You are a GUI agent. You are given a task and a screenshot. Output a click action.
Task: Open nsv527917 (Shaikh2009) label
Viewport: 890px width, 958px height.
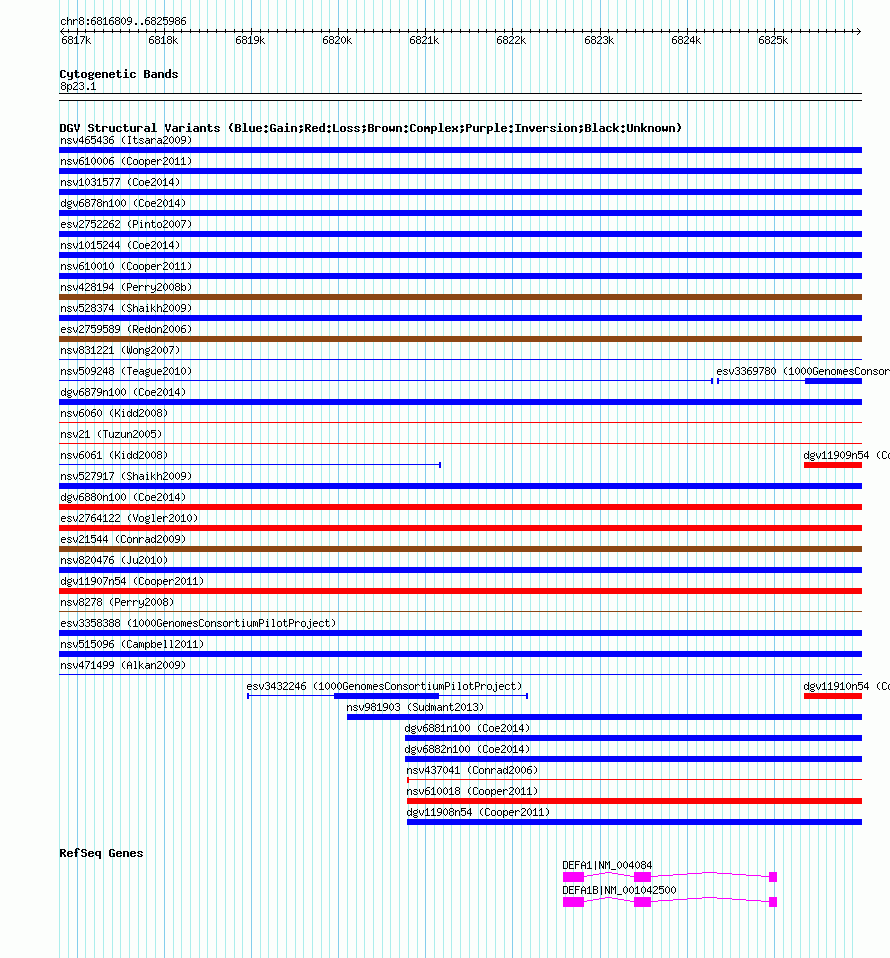[x=126, y=477]
